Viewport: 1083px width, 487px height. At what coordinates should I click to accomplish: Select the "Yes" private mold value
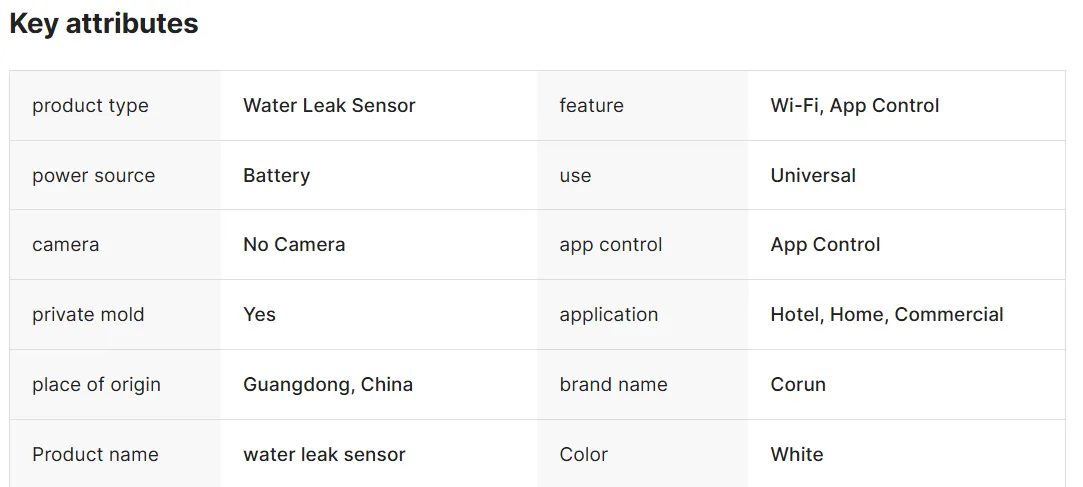coord(259,315)
